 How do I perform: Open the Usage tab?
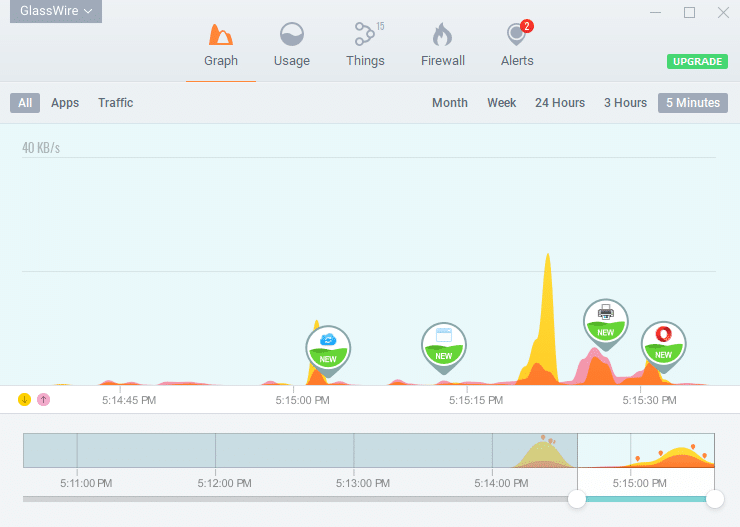click(x=292, y=46)
